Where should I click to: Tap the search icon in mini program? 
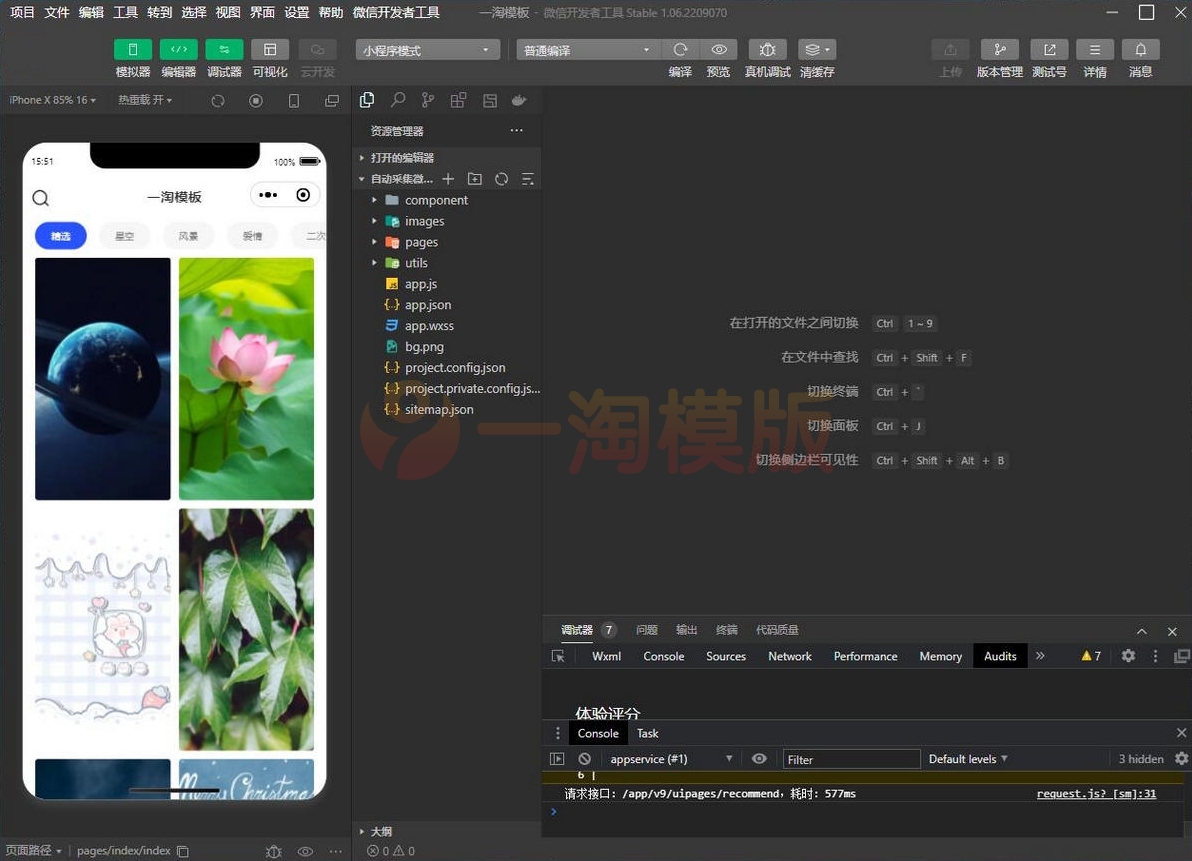point(41,198)
